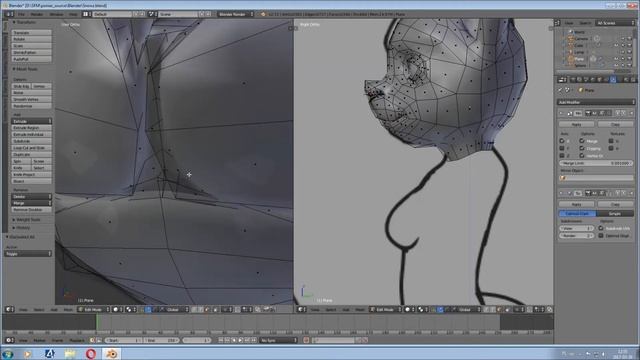Screen dimensions: 640x360
Task: Collapse the Mesh Tools panel header
Action: 25,69
